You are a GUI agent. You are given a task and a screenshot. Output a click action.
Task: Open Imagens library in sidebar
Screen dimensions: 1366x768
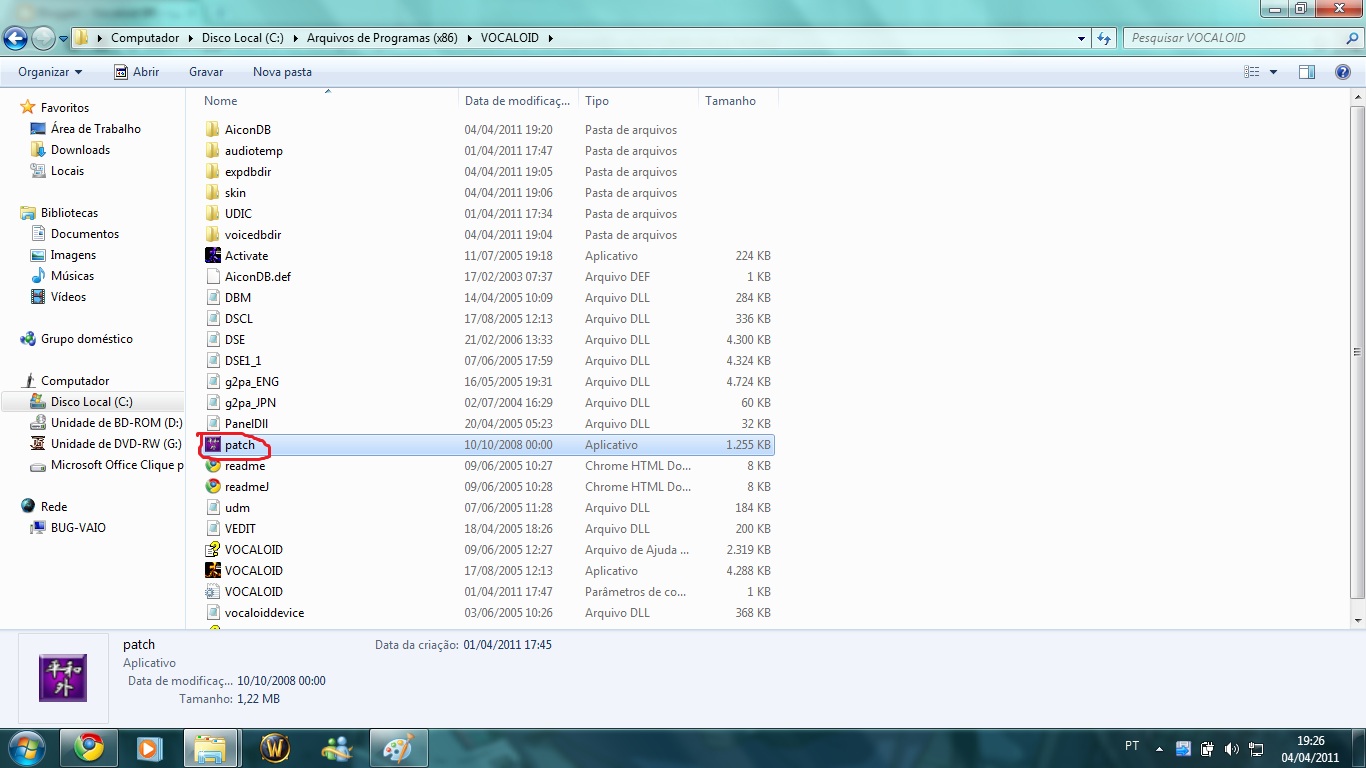(x=73, y=255)
